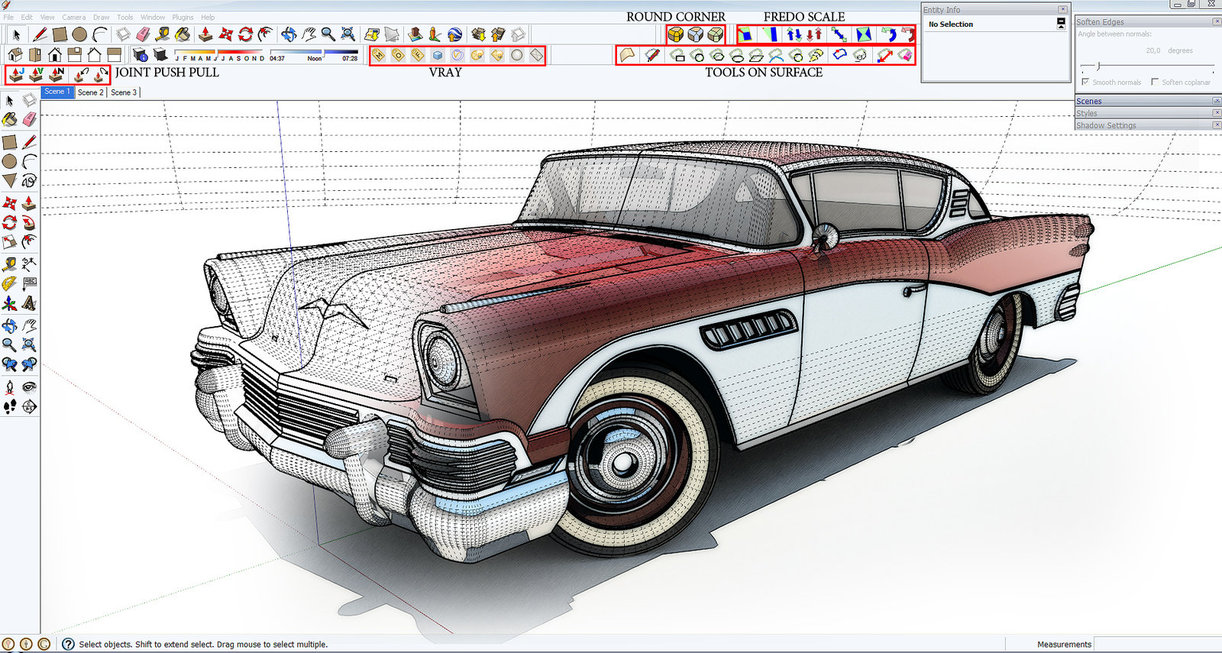Enable the Soften coplanar checkbox
This screenshot has height=653, width=1222.
1155,82
